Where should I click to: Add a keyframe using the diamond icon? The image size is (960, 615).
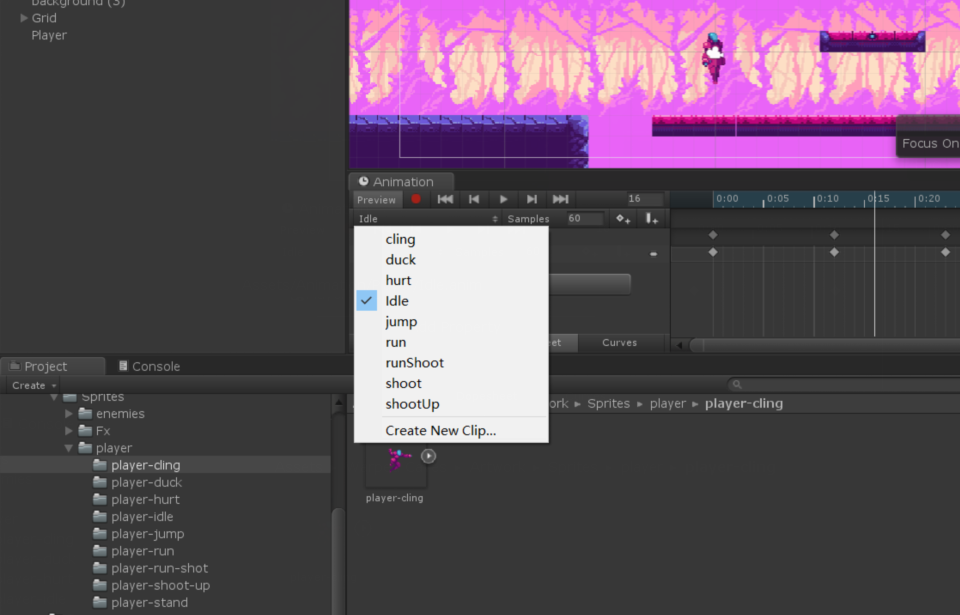click(x=622, y=218)
